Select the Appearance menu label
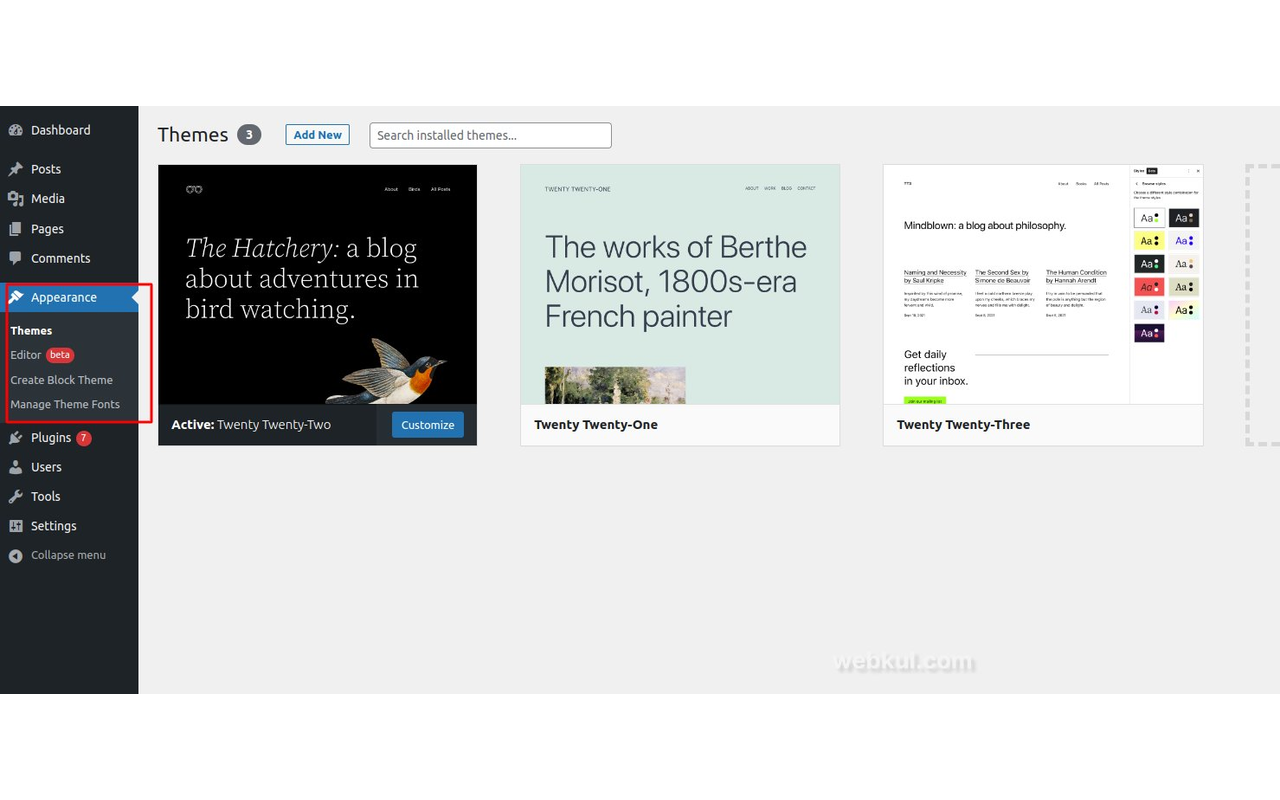Image resolution: width=1280 pixels, height=800 pixels. (x=64, y=297)
